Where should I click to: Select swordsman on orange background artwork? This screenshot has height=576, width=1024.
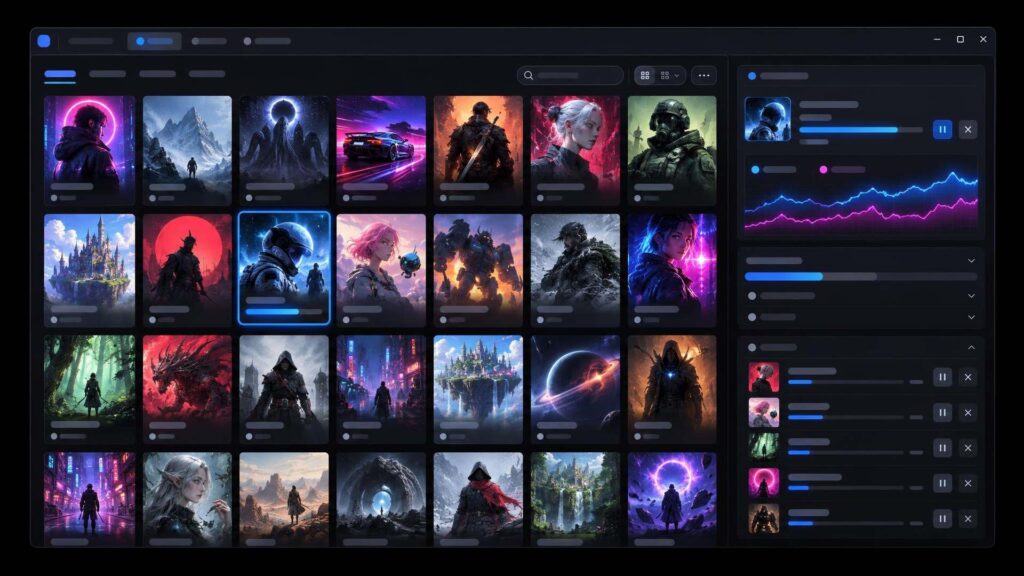point(478,150)
